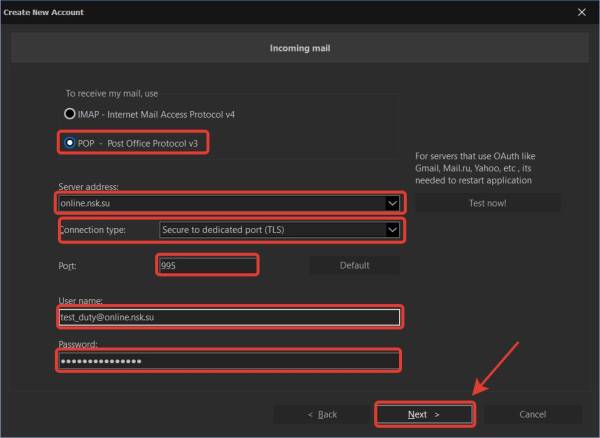Proceed by clicking the Next button
600x438 pixels.
pos(424,413)
